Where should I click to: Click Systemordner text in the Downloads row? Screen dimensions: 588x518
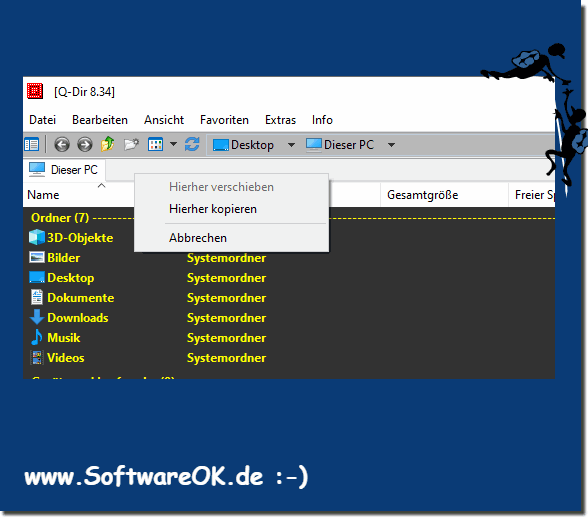coord(226,318)
